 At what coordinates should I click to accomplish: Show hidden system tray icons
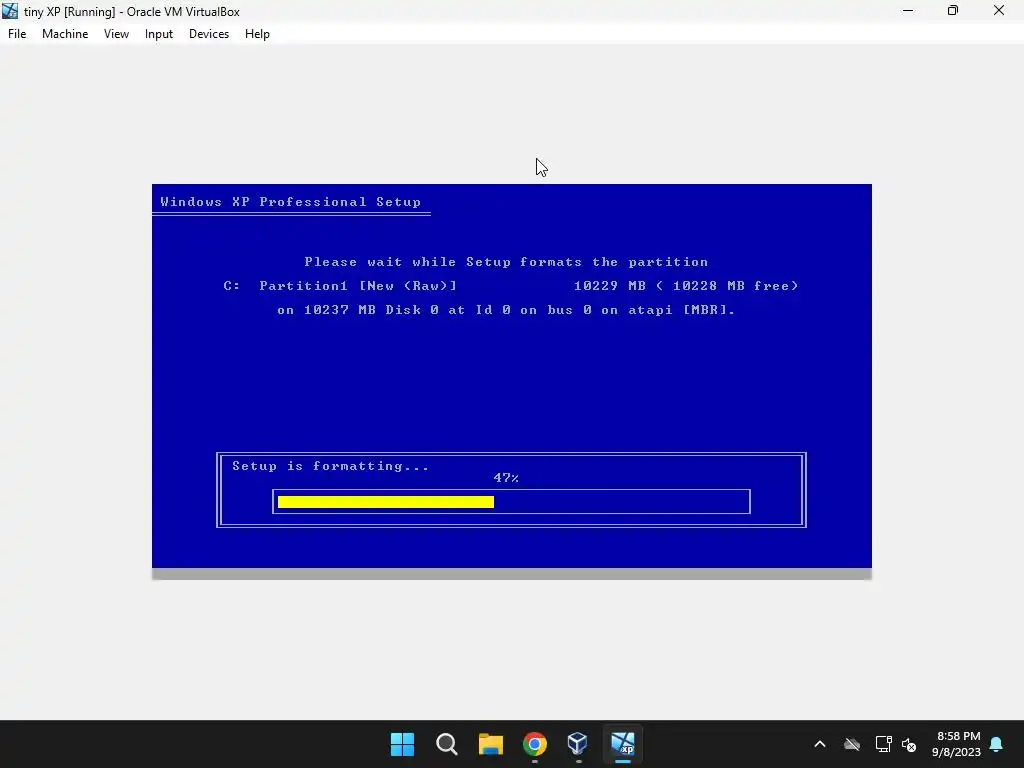[820, 744]
